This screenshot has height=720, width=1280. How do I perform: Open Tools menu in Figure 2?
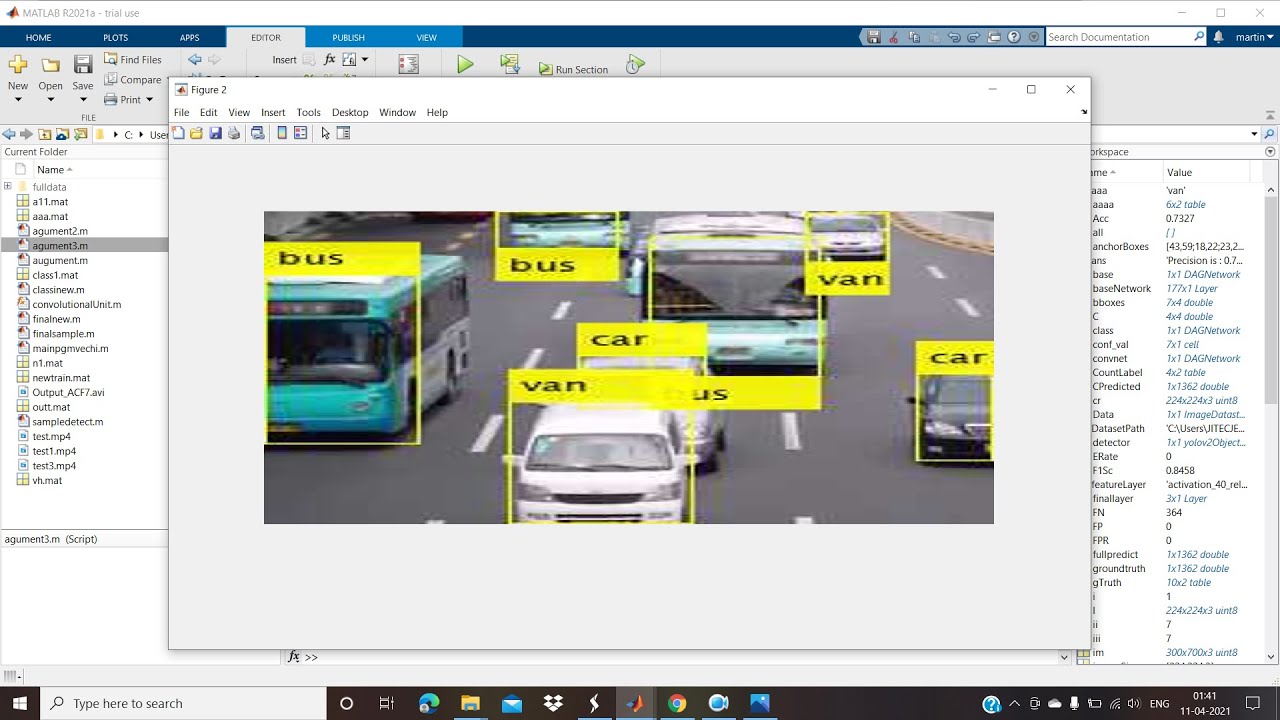pyautogui.click(x=308, y=112)
